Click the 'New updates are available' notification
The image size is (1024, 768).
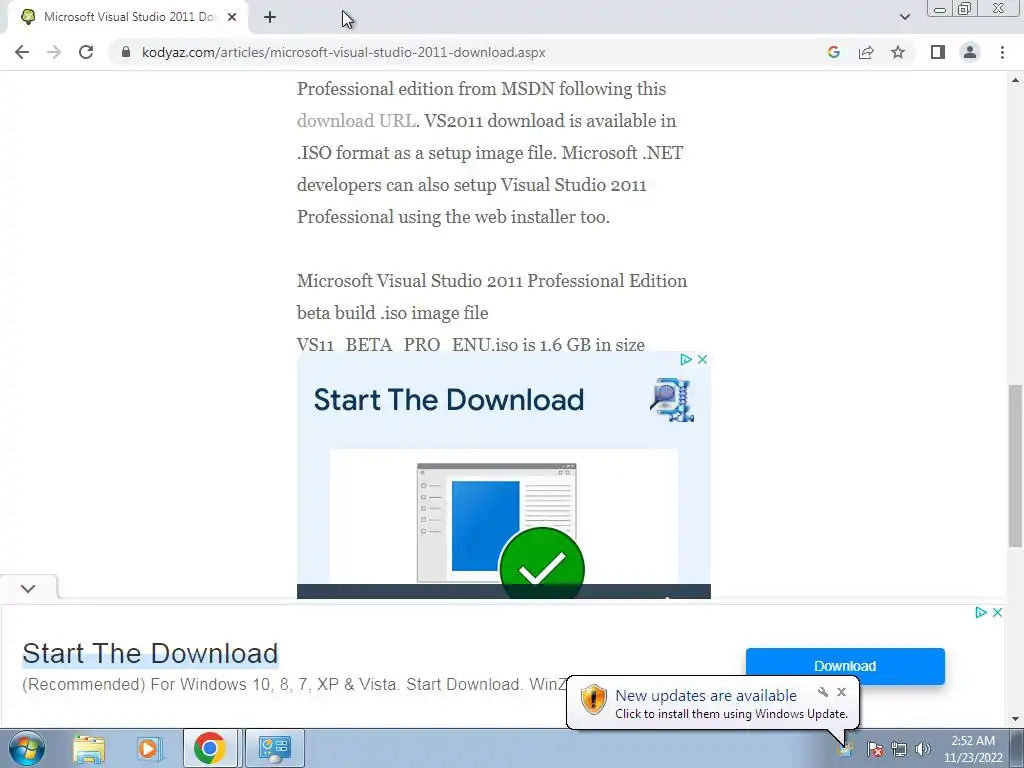point(706,696)
